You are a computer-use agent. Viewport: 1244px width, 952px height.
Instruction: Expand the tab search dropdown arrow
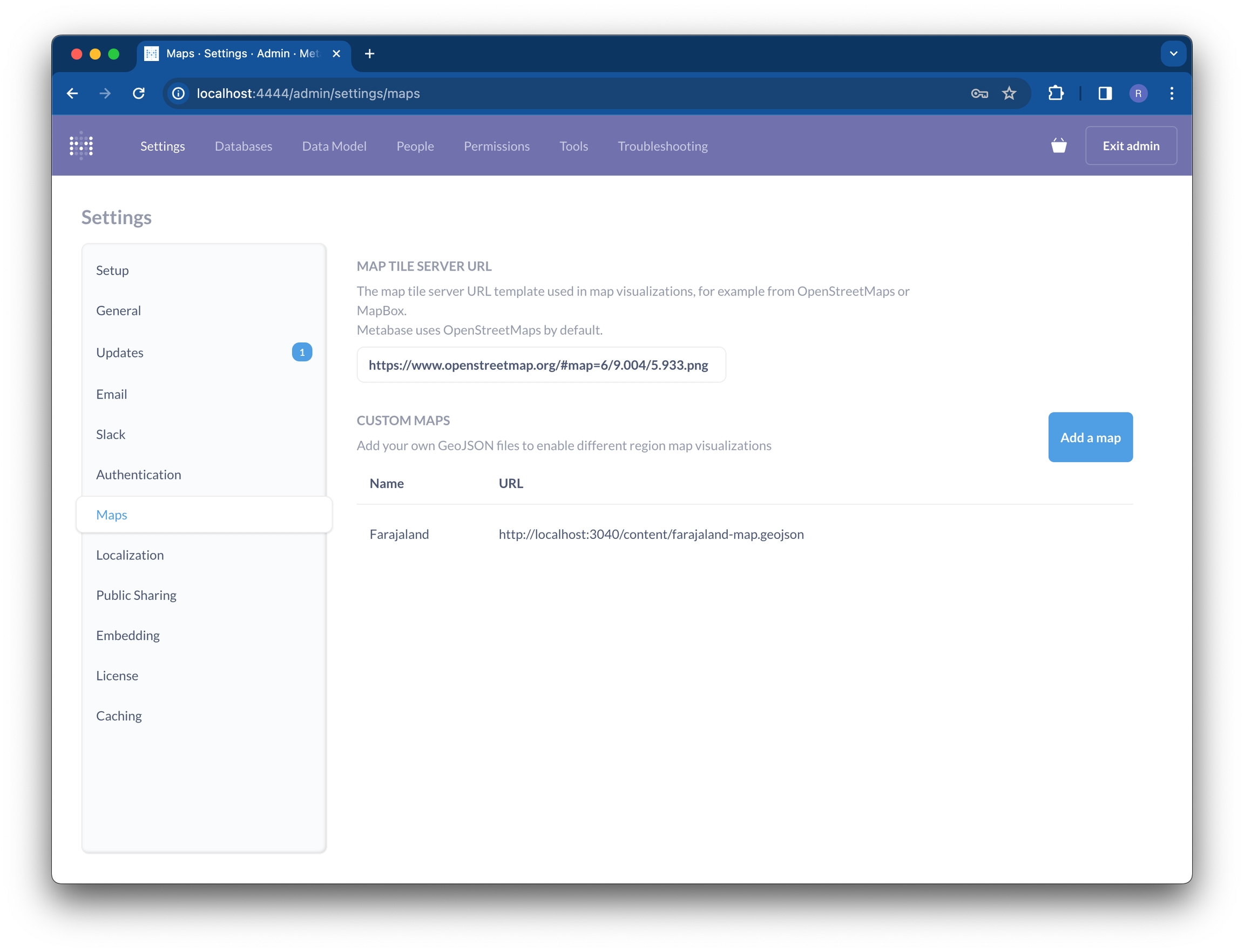(x=1173, y=54)
